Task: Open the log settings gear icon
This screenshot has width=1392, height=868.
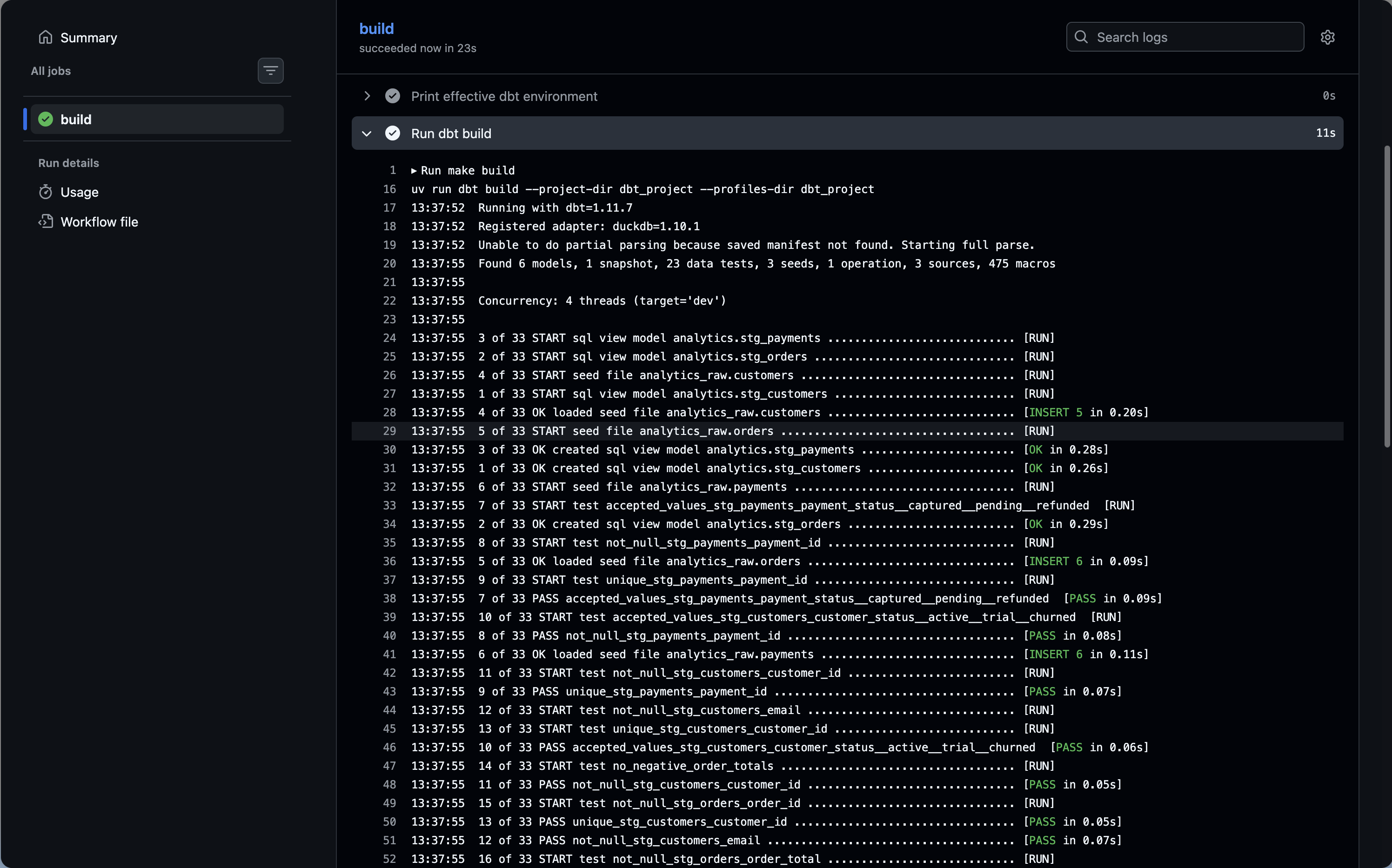Action: 1329,37
